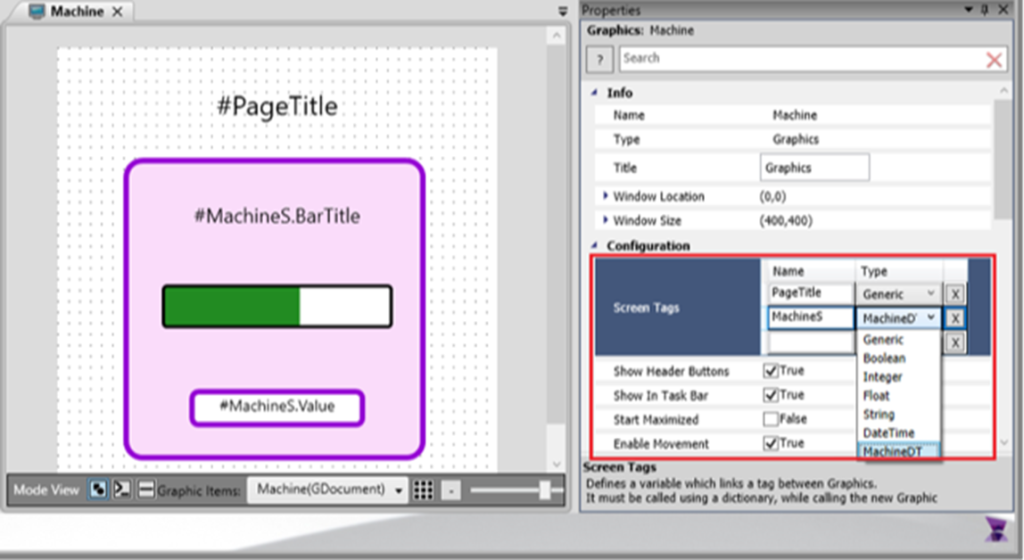Click the zoom out minus button
The width and height of the screenshot is (1024, 560).
pos(451,490)
